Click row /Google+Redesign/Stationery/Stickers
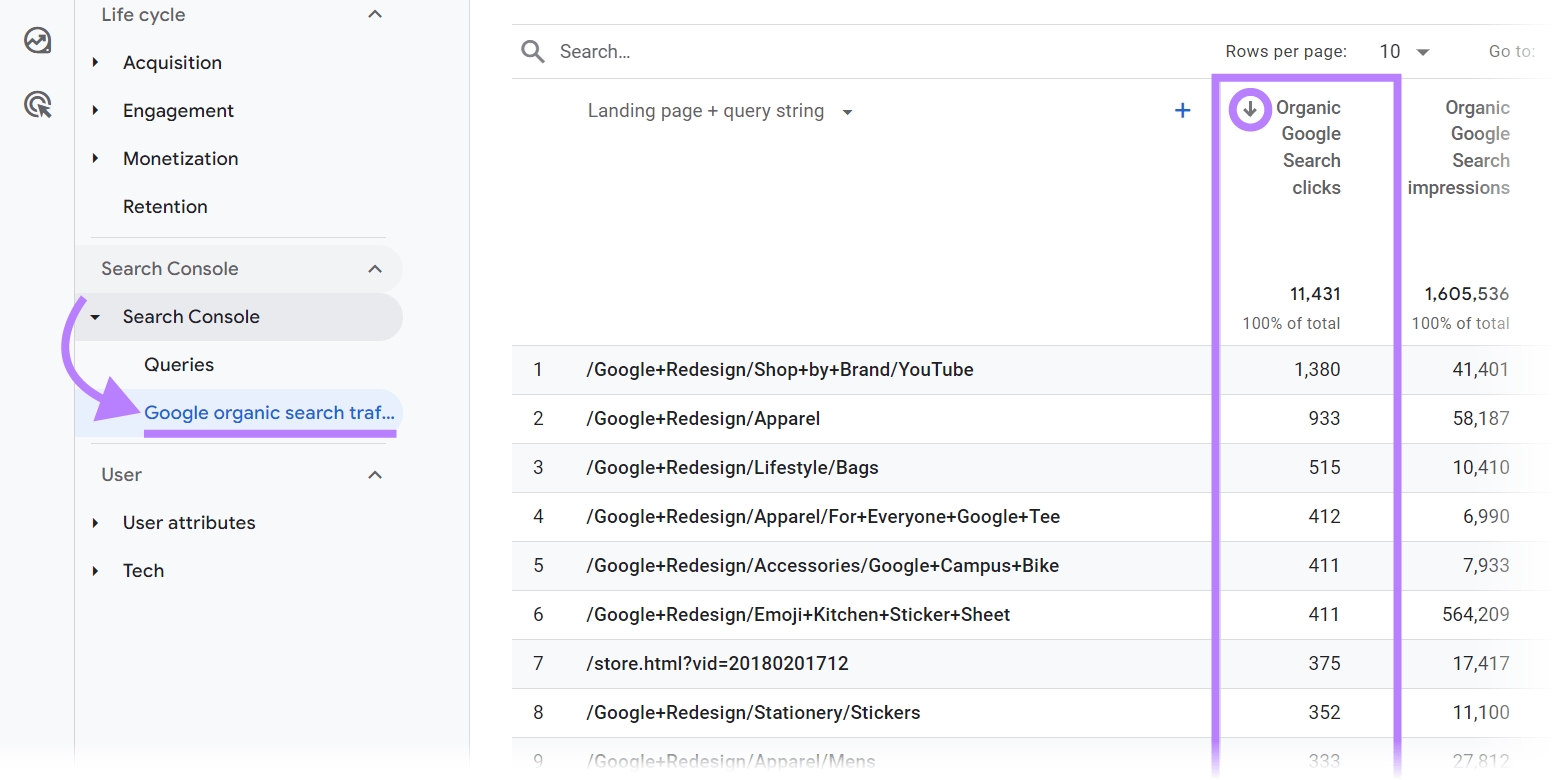Image resolution: width=1557 pixels, height=780 pixels. 753,713
